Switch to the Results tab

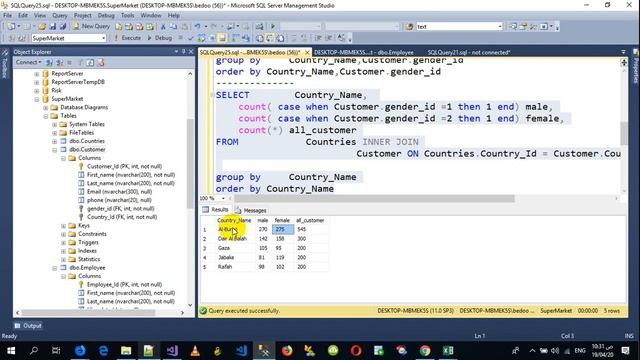coord(216,209)
